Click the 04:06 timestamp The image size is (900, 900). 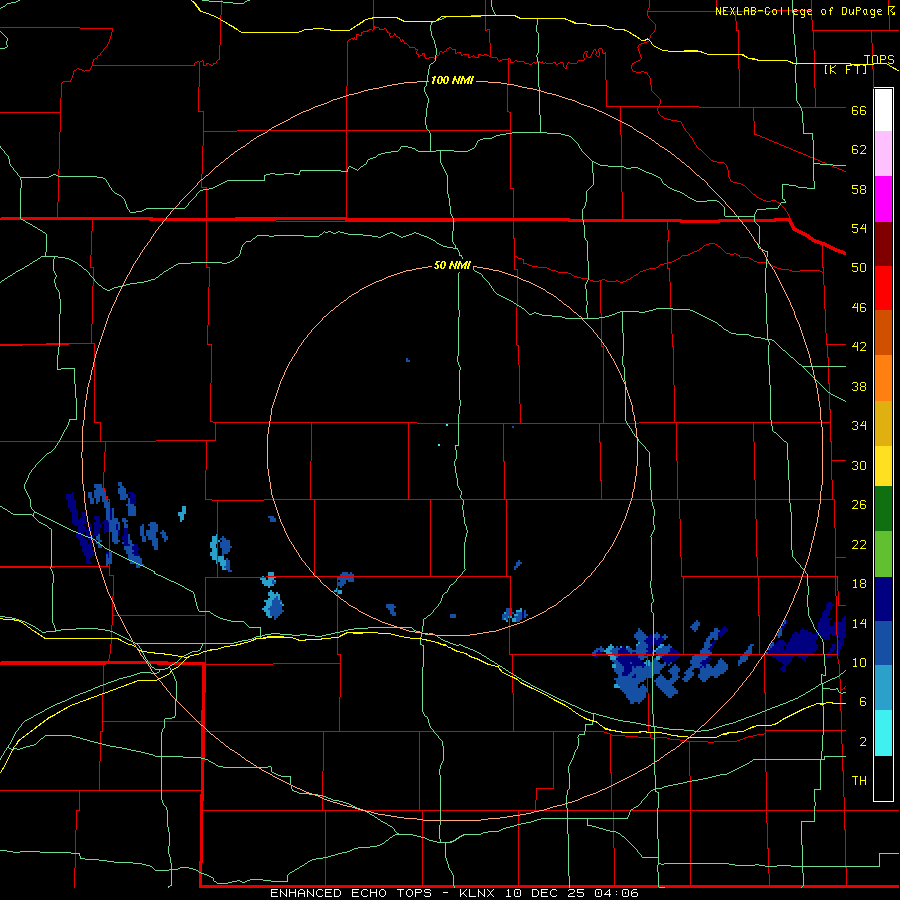click(615, 893)
